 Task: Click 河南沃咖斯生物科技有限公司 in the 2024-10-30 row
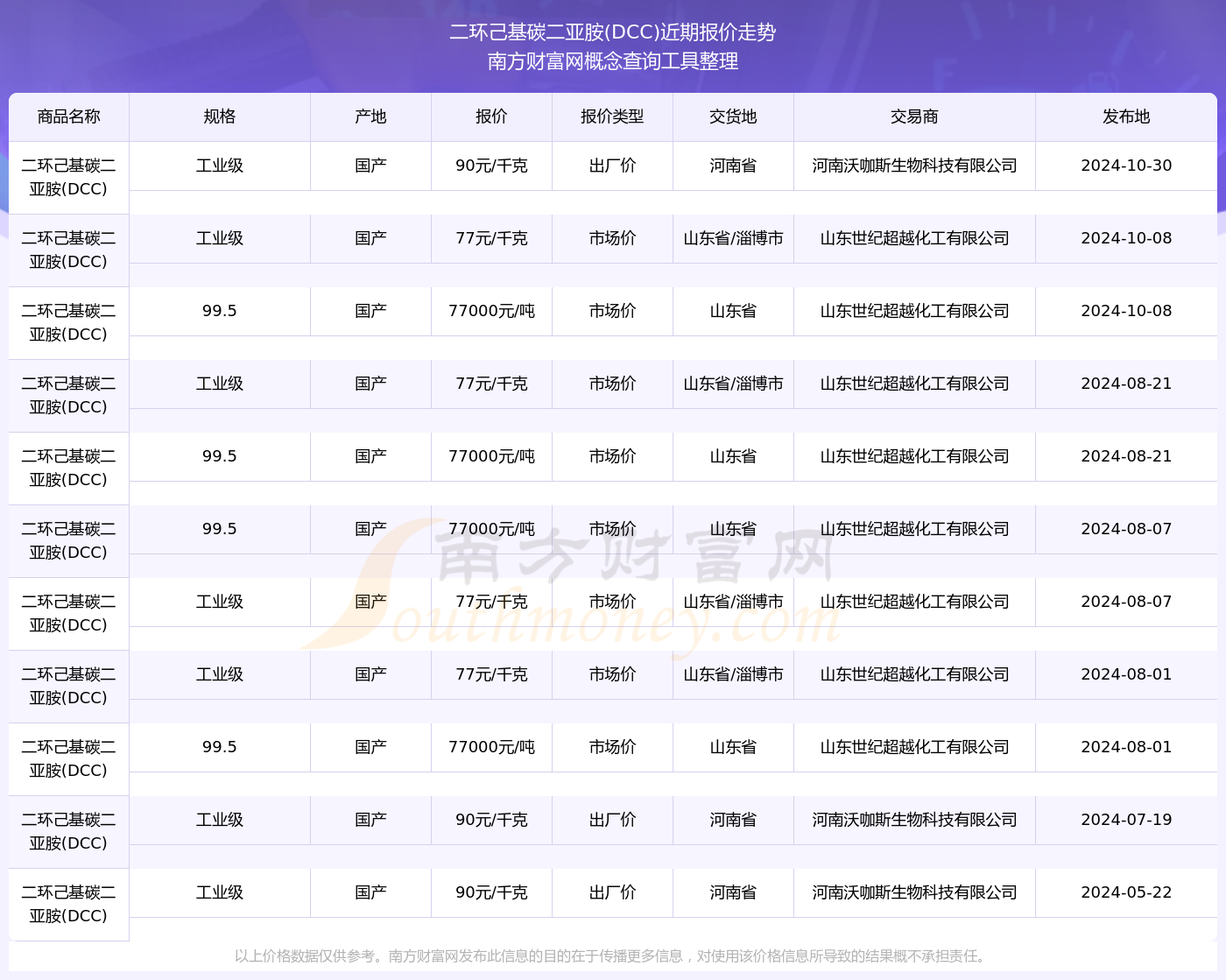point(914,166)
